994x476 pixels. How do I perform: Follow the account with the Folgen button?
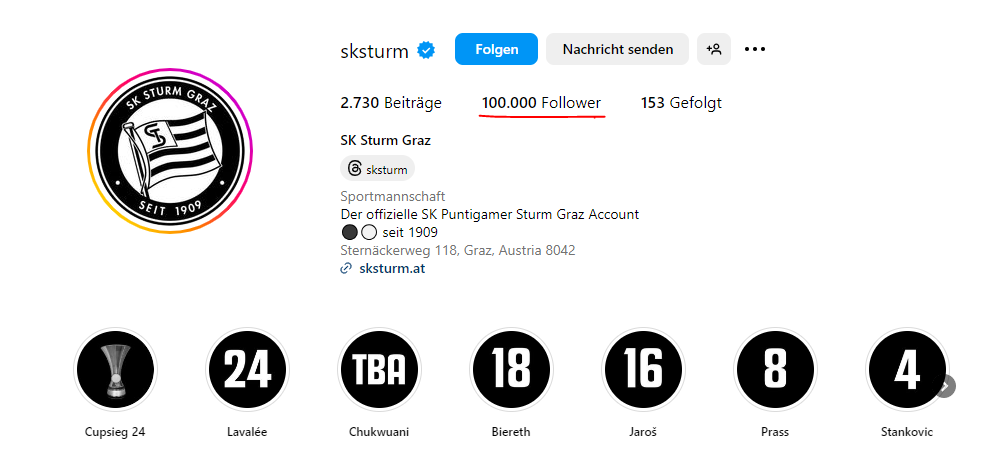coord(496,49)
